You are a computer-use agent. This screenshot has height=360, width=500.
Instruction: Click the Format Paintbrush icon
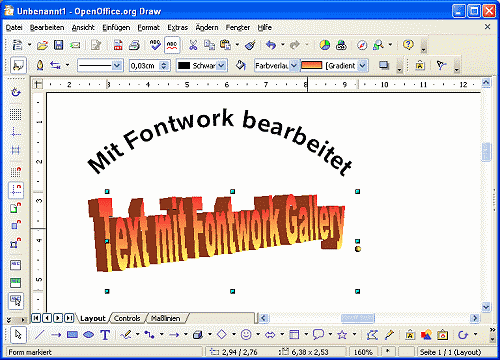[x=250, y=45]
